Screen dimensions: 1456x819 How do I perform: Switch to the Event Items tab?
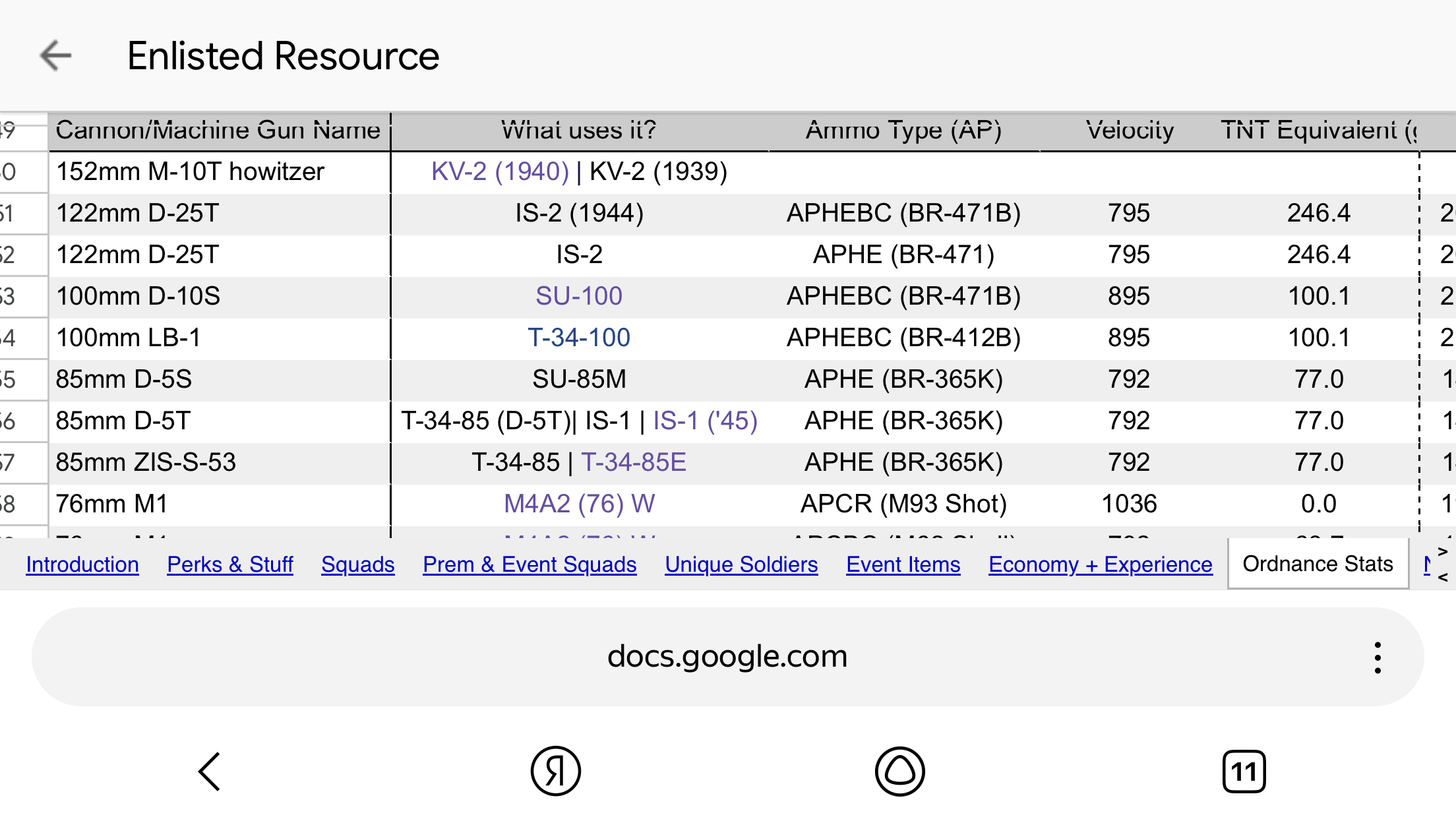[x=903, y=564]
